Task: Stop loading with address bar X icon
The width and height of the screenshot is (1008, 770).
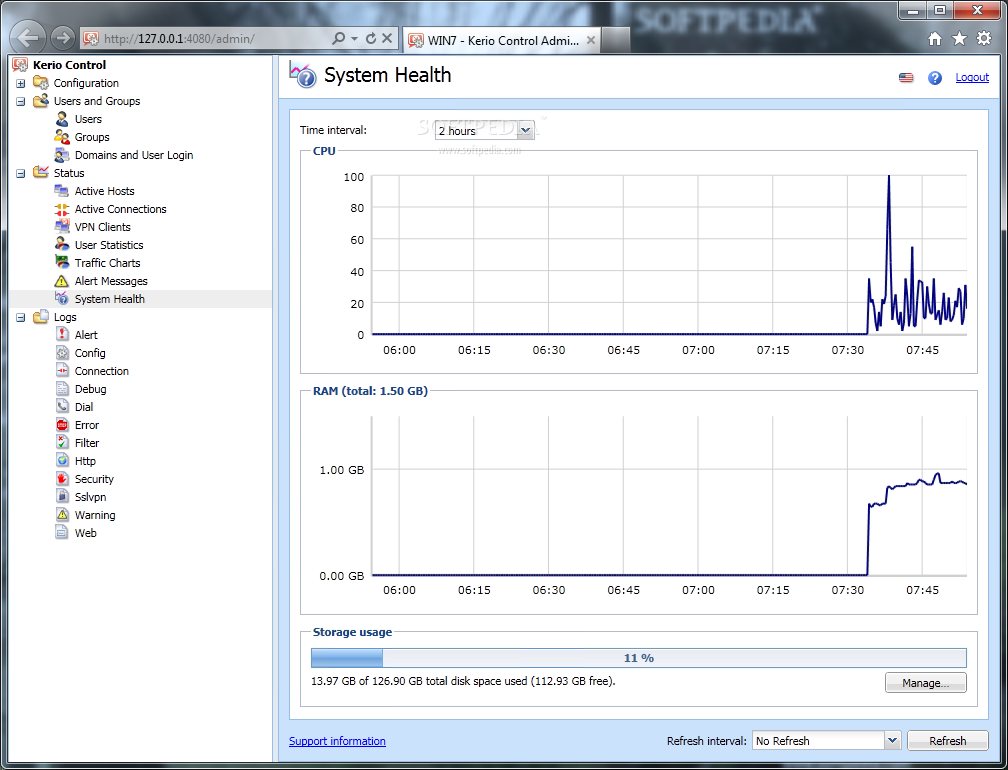Action: [x=387, y=39]
